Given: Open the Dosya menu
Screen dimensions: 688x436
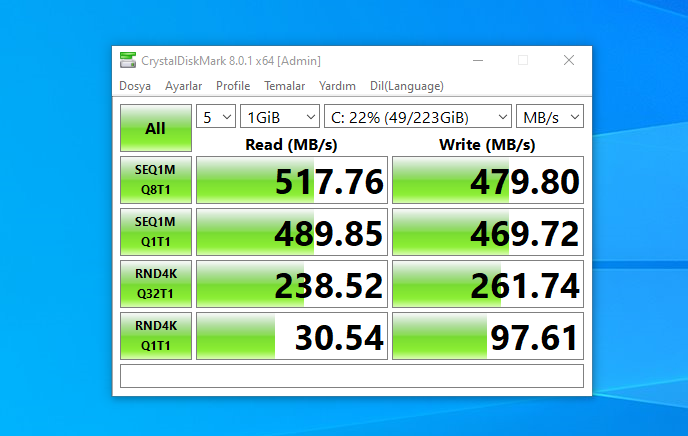Looking at the screenshot, I should [x=135, y=86].
